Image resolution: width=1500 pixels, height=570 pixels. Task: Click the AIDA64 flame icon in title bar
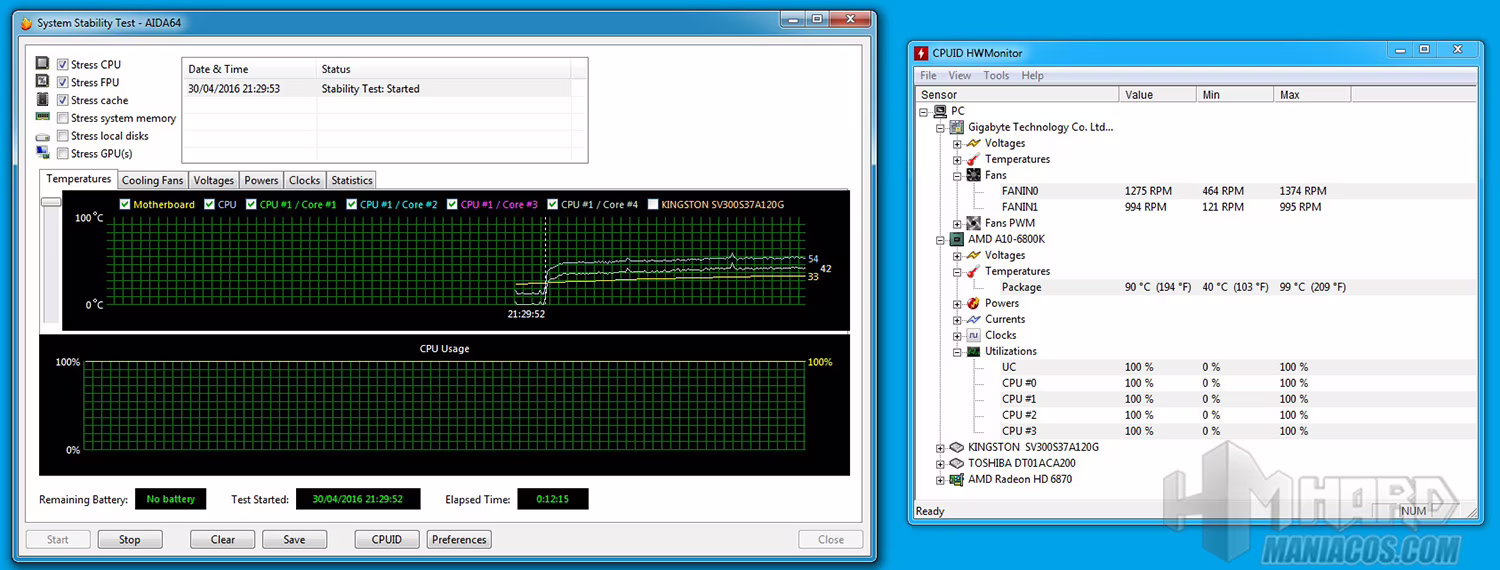coord(26,23)
